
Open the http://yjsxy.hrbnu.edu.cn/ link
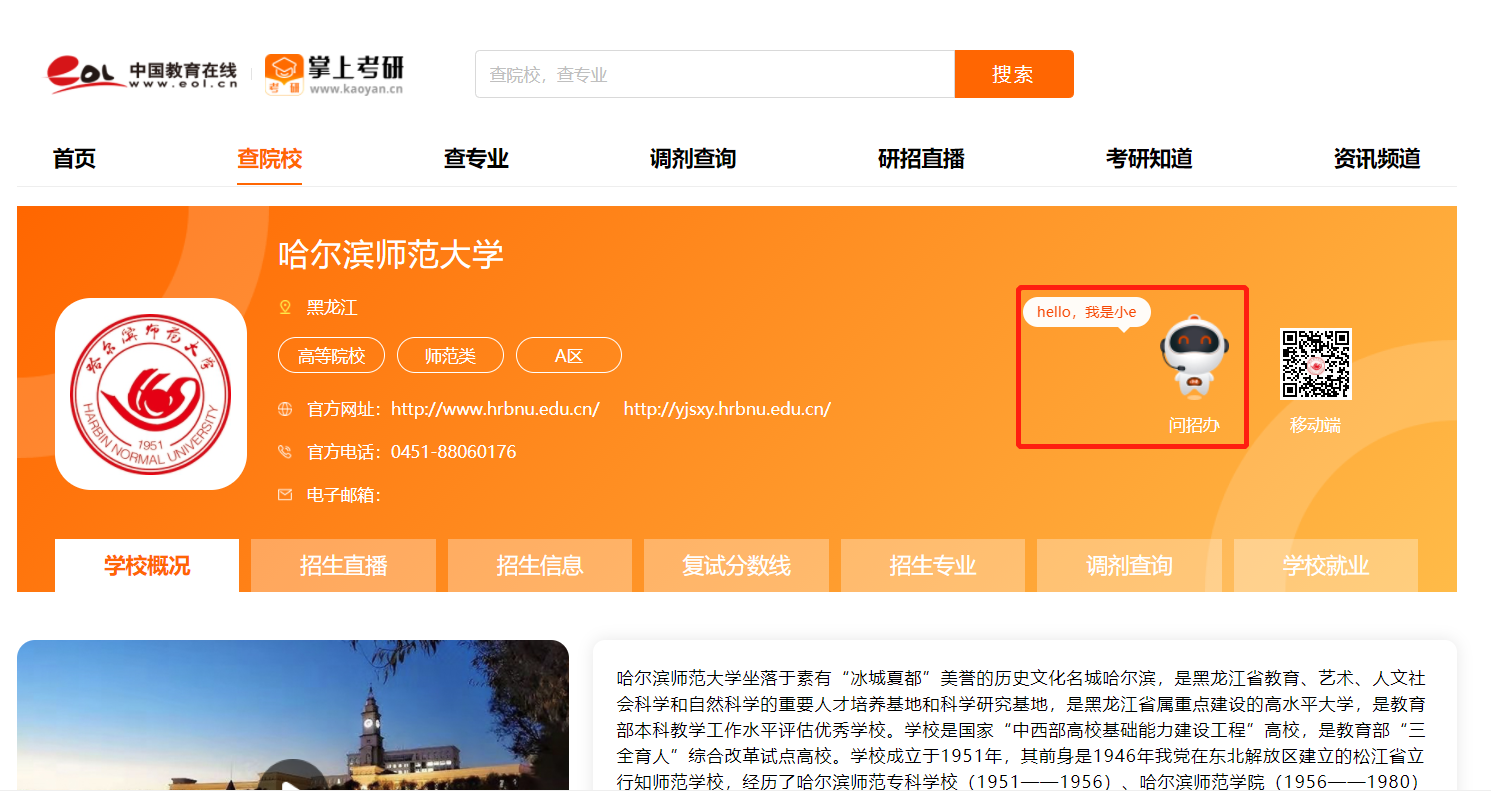tap(727, 409)
